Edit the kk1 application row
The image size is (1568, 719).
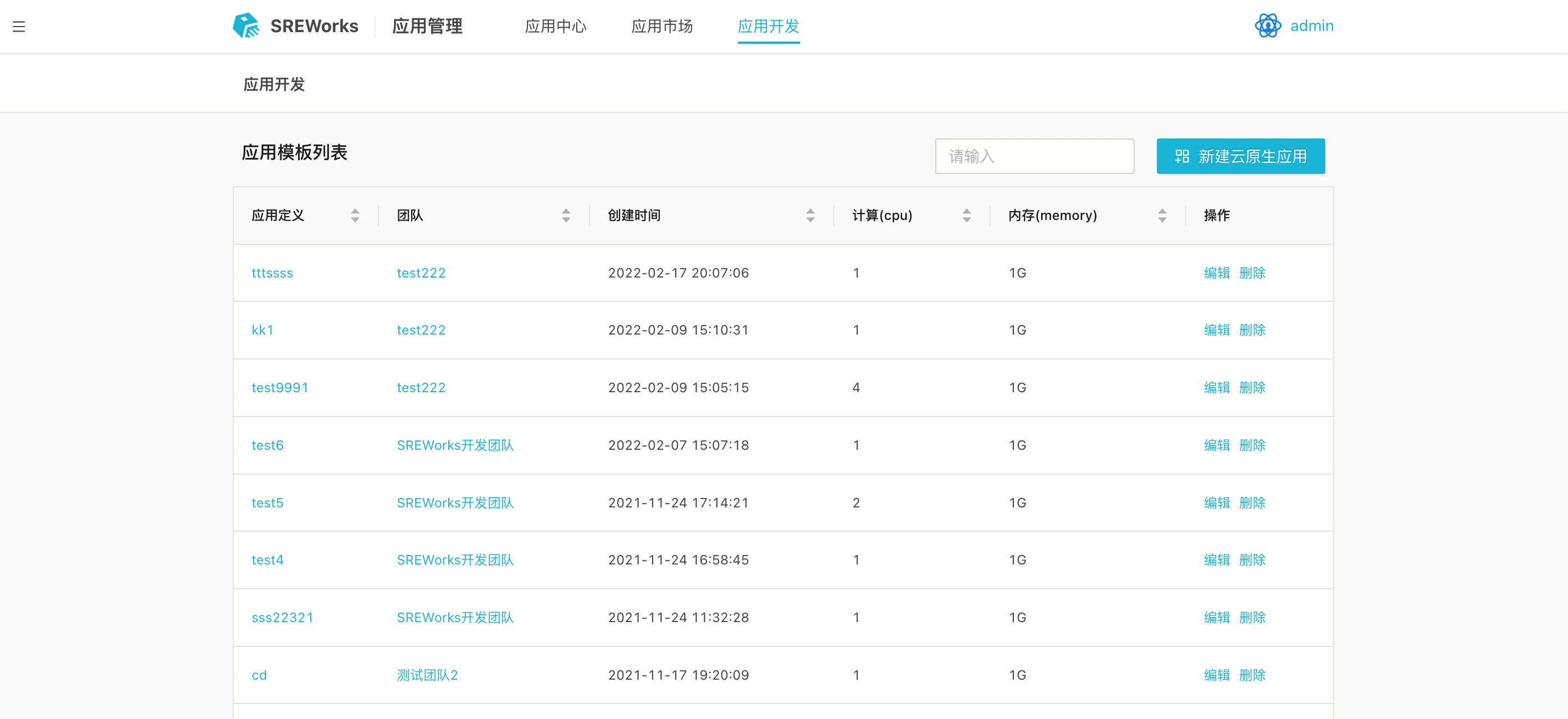pyautogui.click(x=1216, y=330)
